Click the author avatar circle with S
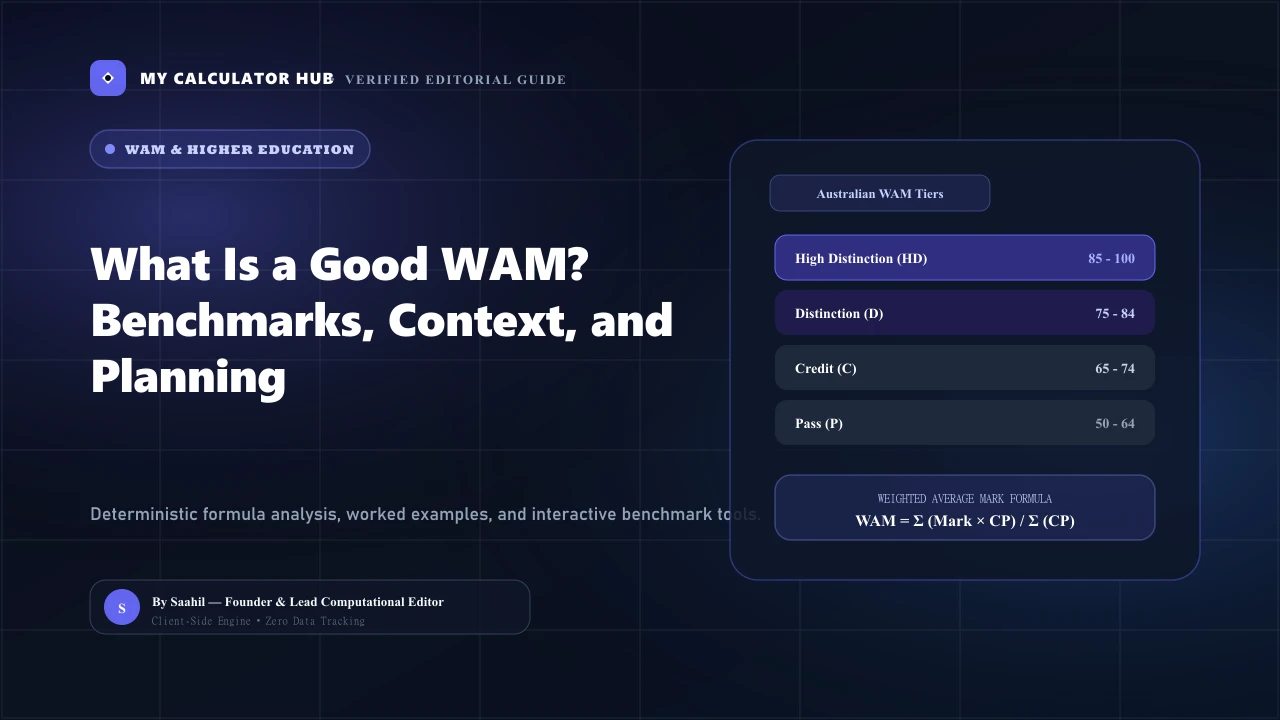Image resolution: width=1280 pixels, height=720 pixels. (x=122, y=607)
